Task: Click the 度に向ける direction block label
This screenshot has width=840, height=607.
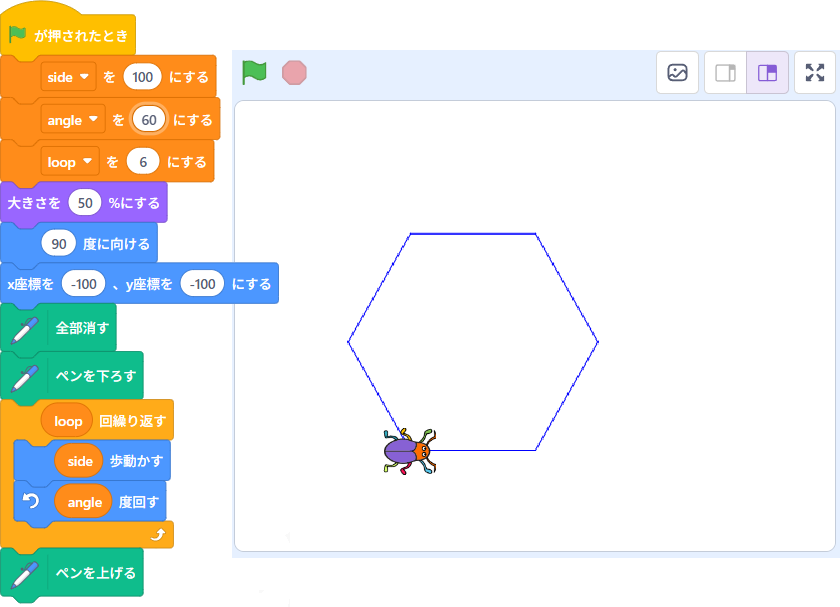Action: [x=116, y=244]
